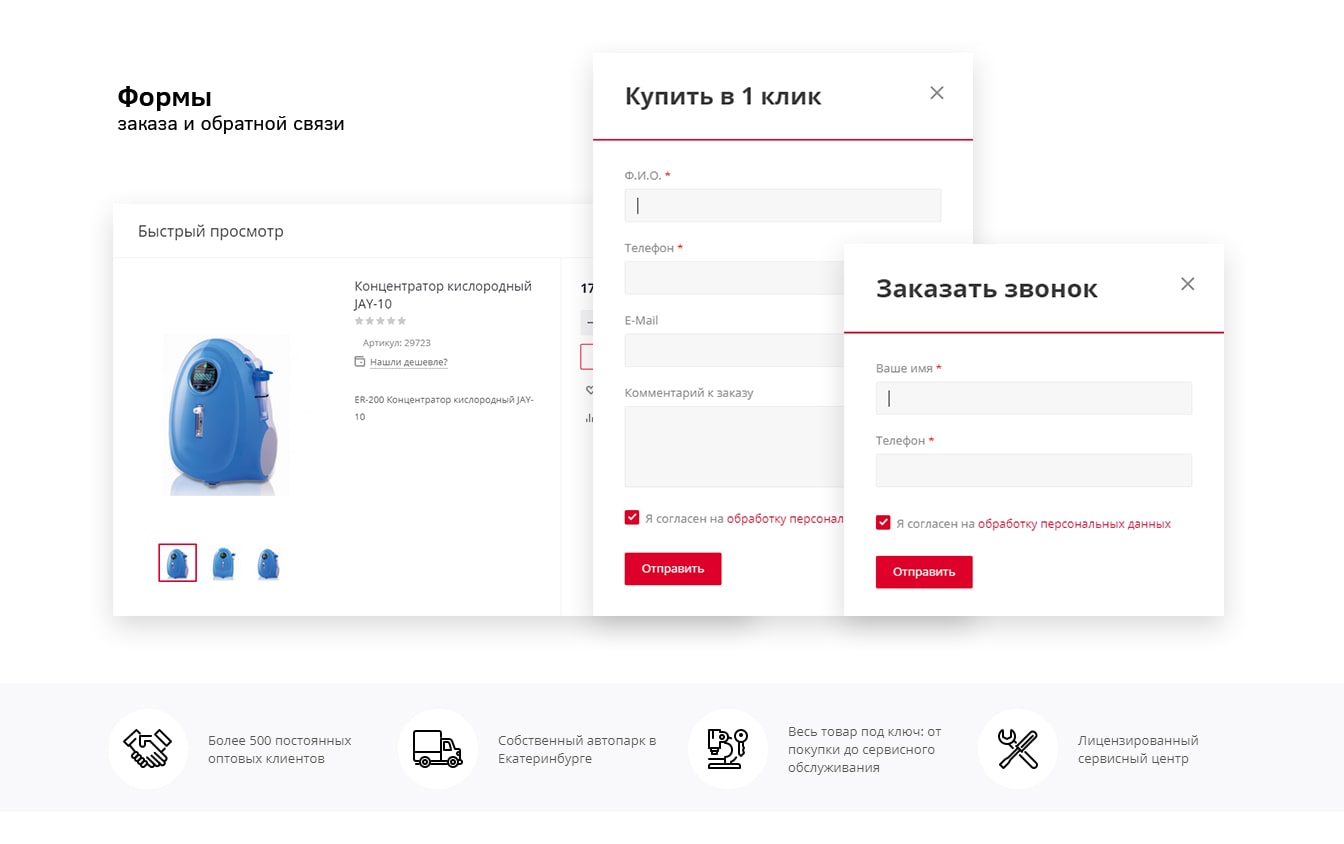Open обработку персональных данных link in Заказать звонок
Viewport: 1344px width, 844px height.
(x=1074, y=523)
